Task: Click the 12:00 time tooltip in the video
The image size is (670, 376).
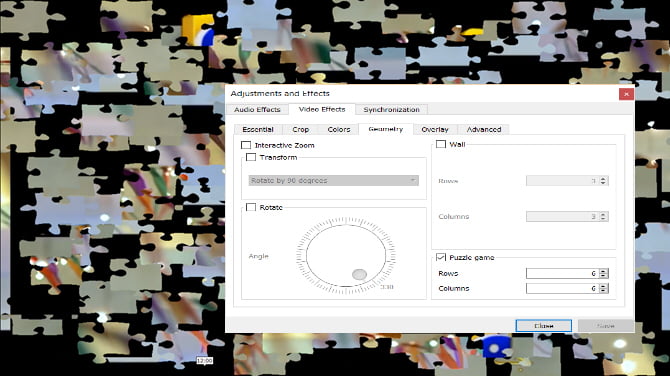Action: pyautogui.click(x=205, y=361)
